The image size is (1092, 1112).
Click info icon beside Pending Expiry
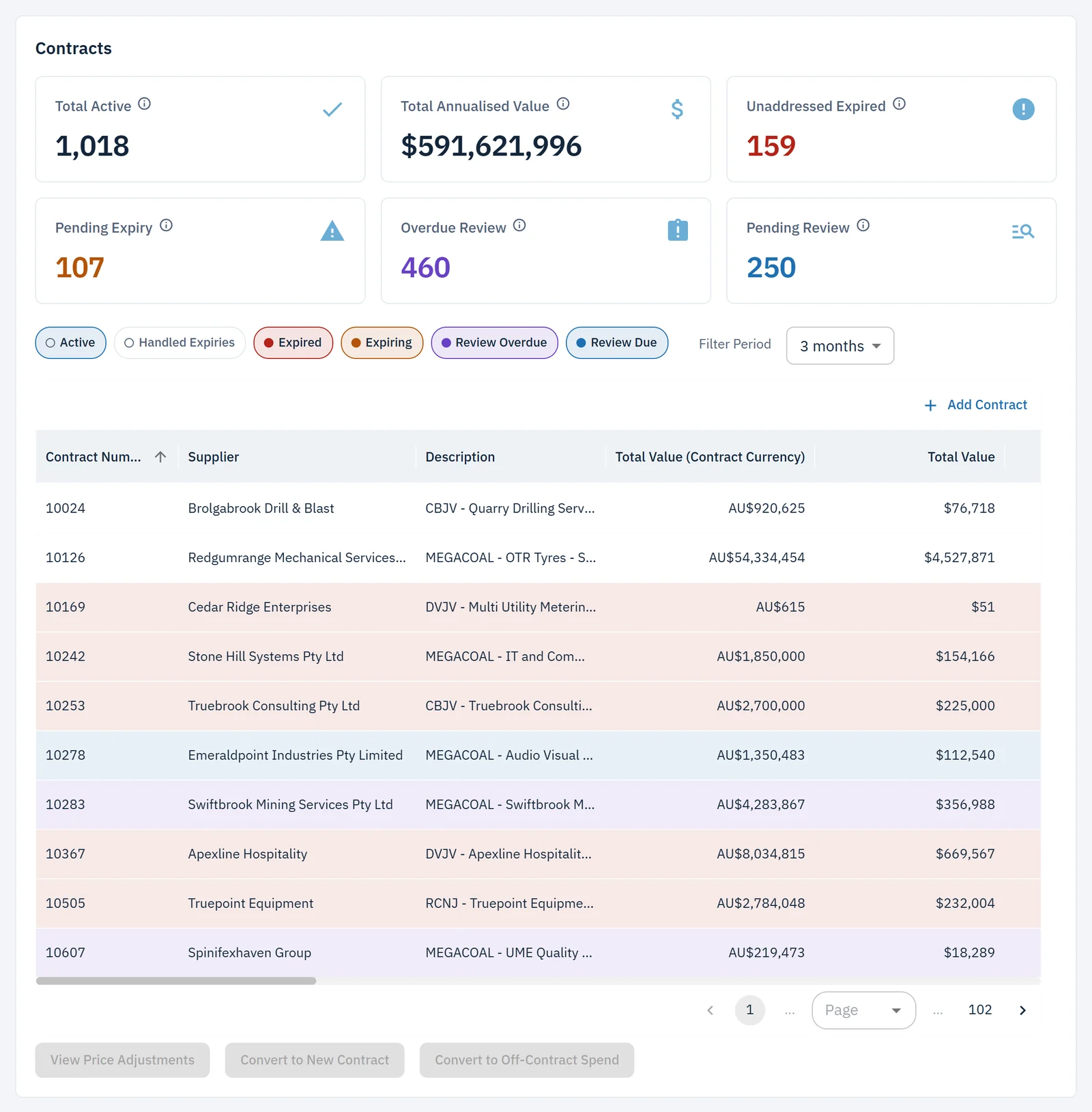(167, 225)
